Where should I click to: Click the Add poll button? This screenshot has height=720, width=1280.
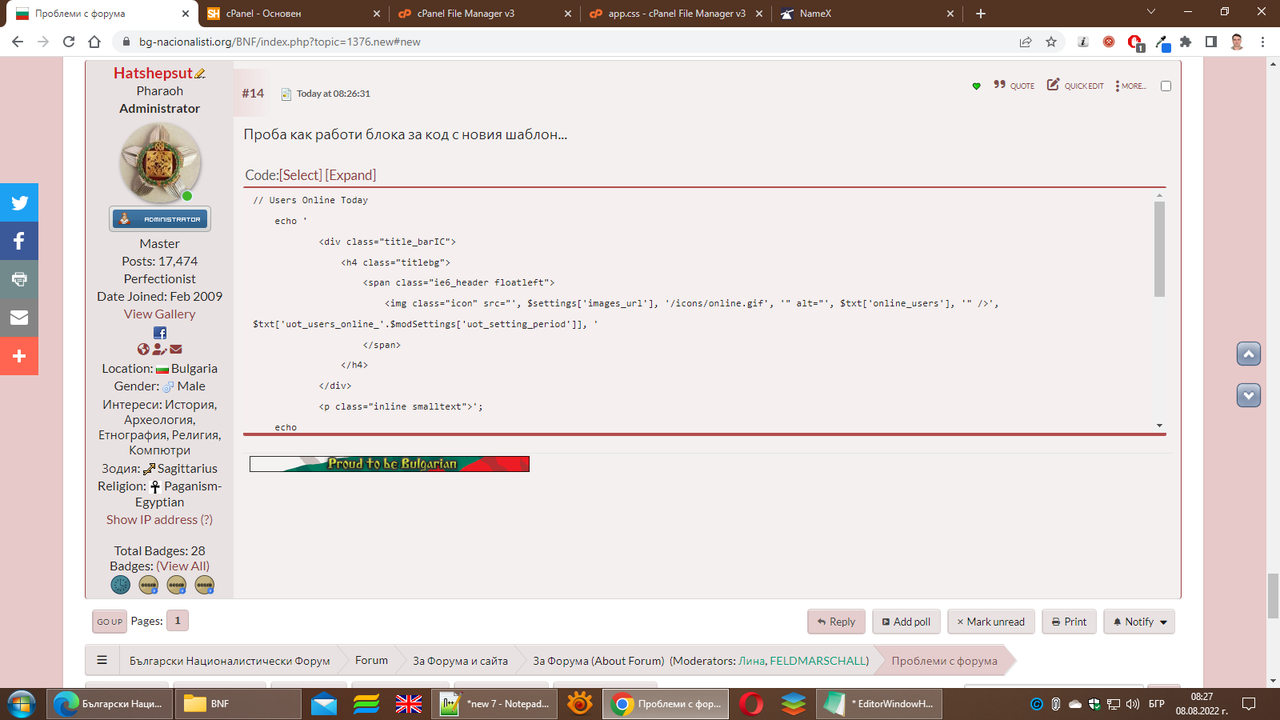(906, 621)
